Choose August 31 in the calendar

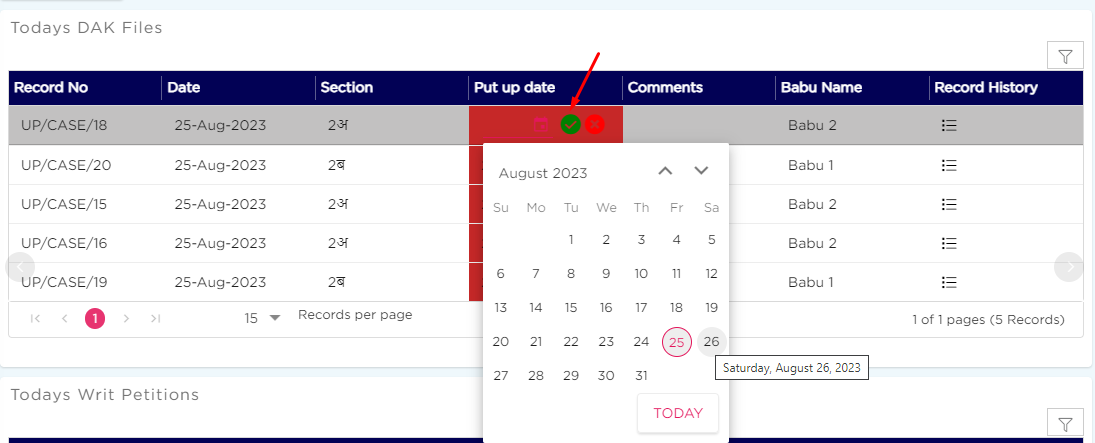[641, 375]
